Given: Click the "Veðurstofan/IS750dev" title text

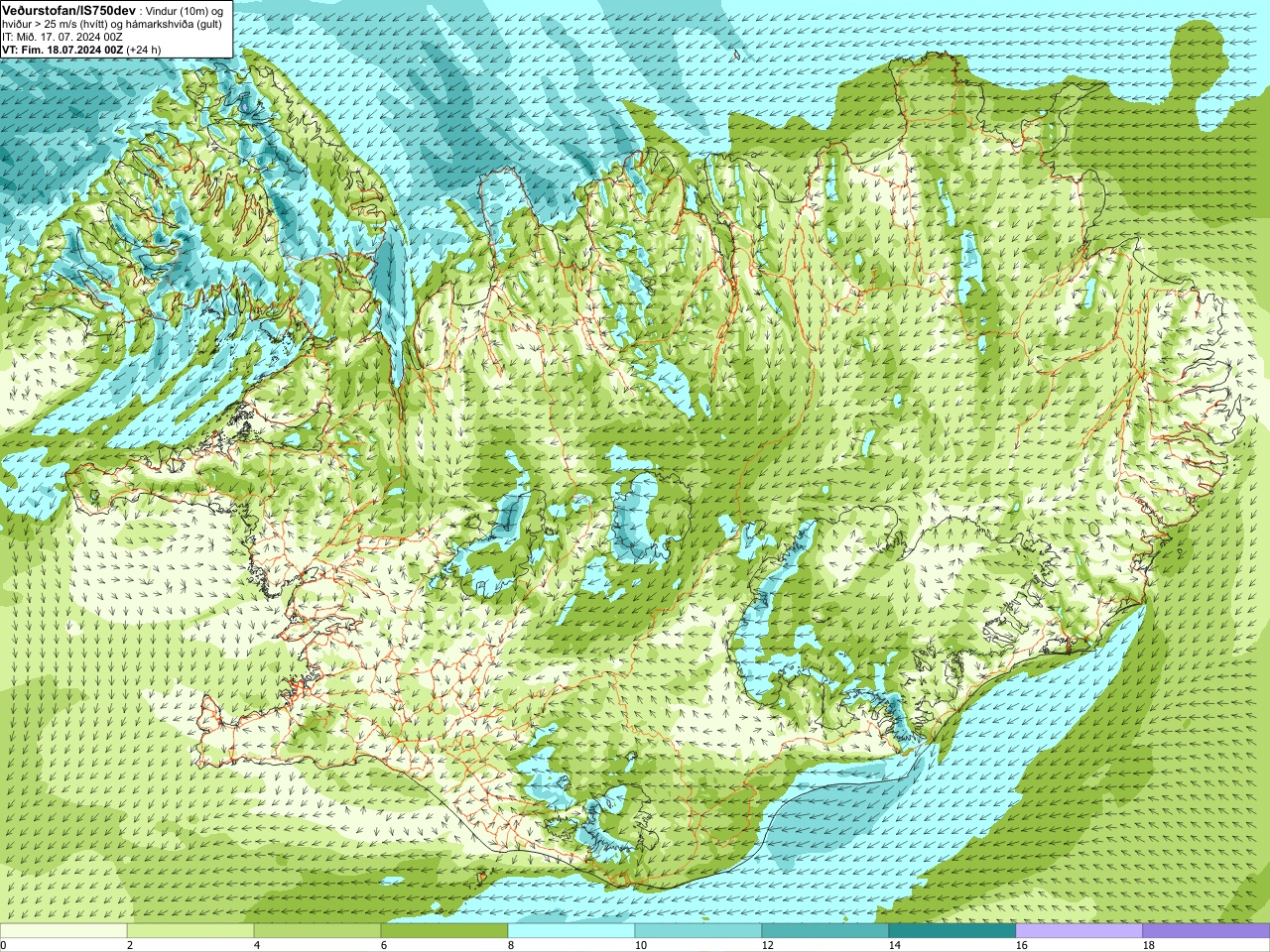Looking at the screenshot, I should pyautogui.click(x=69, y=11).
